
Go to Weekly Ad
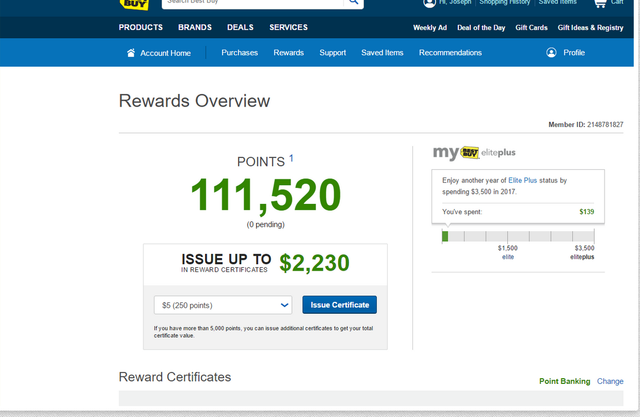[430, 28]
